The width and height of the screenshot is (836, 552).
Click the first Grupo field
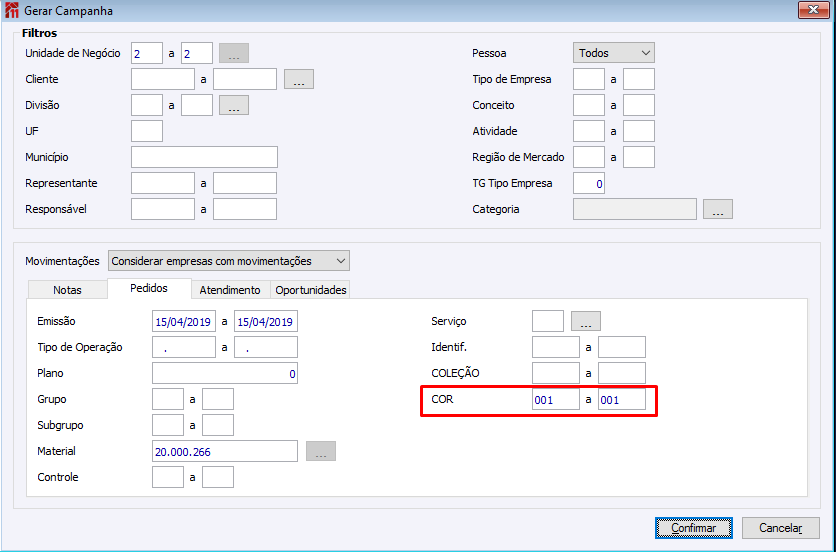(x=168, y=399)
